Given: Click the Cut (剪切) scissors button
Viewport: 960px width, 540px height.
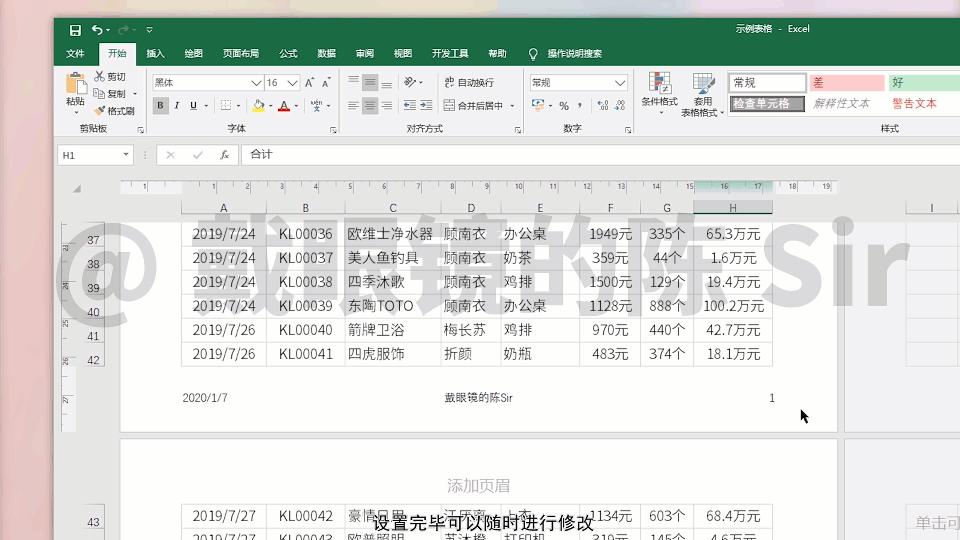Looking at the screenshot, I should [110, 77].
